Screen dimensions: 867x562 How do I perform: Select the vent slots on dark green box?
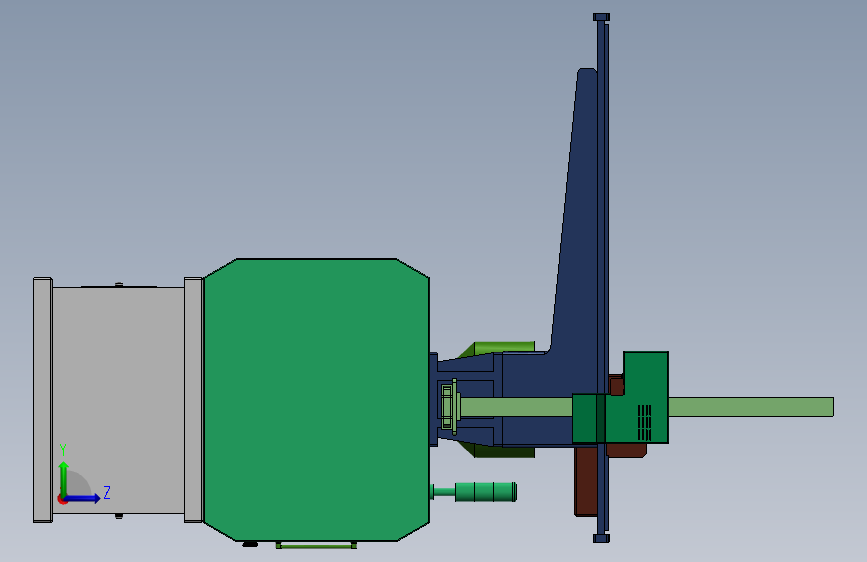pos(644,422)
